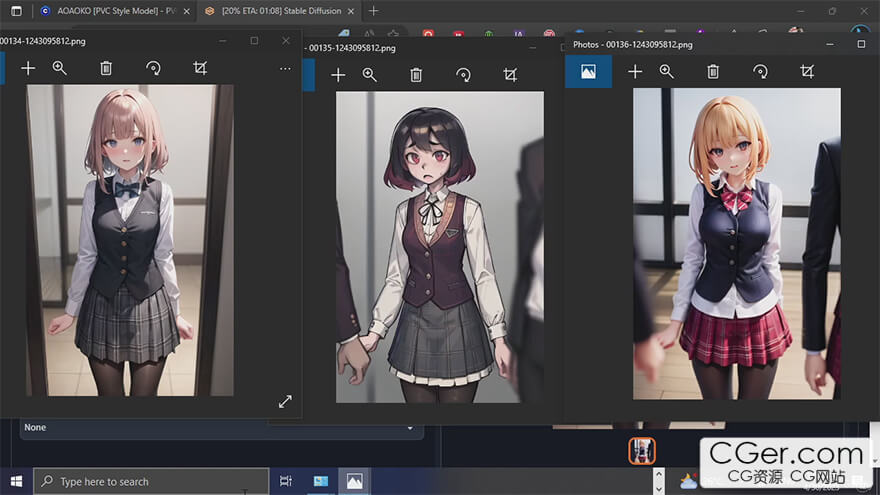Rotate the 00134 photo

[153, 68]
